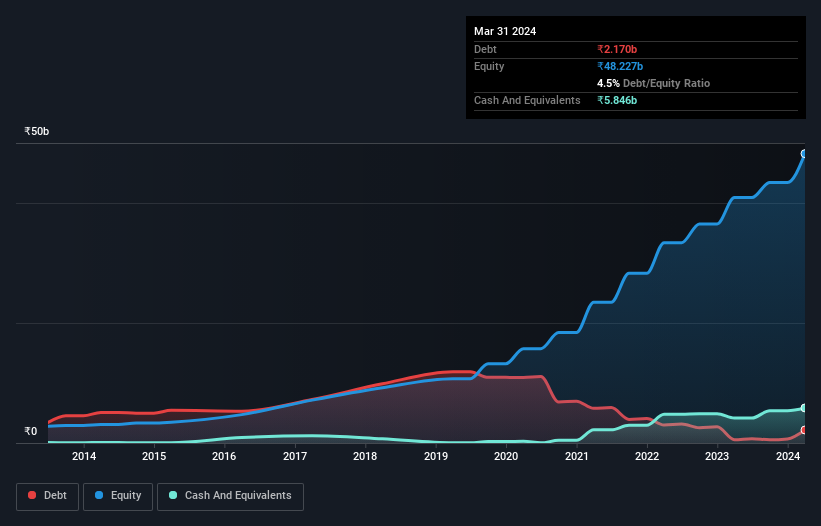Click the 2020 x-axis label
The width and height of the screenshot is (821, 526).
coord(506,456)
